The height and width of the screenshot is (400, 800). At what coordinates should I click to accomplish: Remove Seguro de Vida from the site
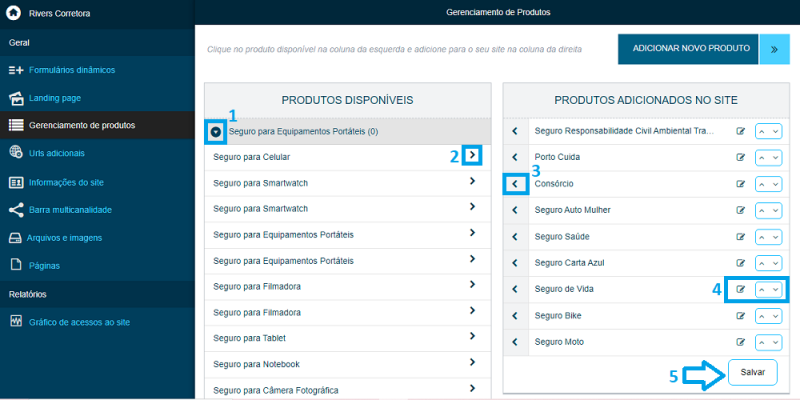tap(515, 289)
